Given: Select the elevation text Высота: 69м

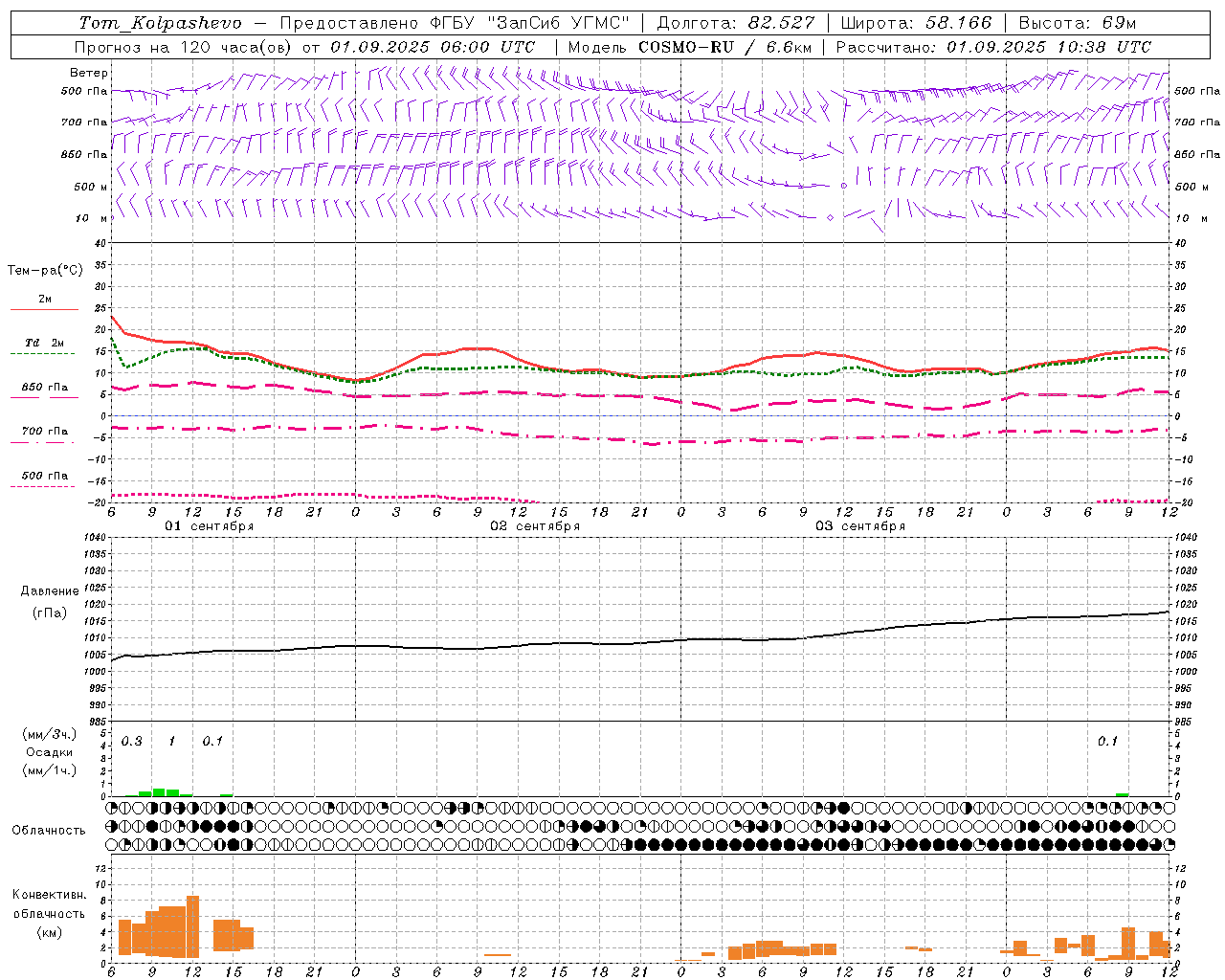Looking at the screenshot, I should [x=1078, y=23].
